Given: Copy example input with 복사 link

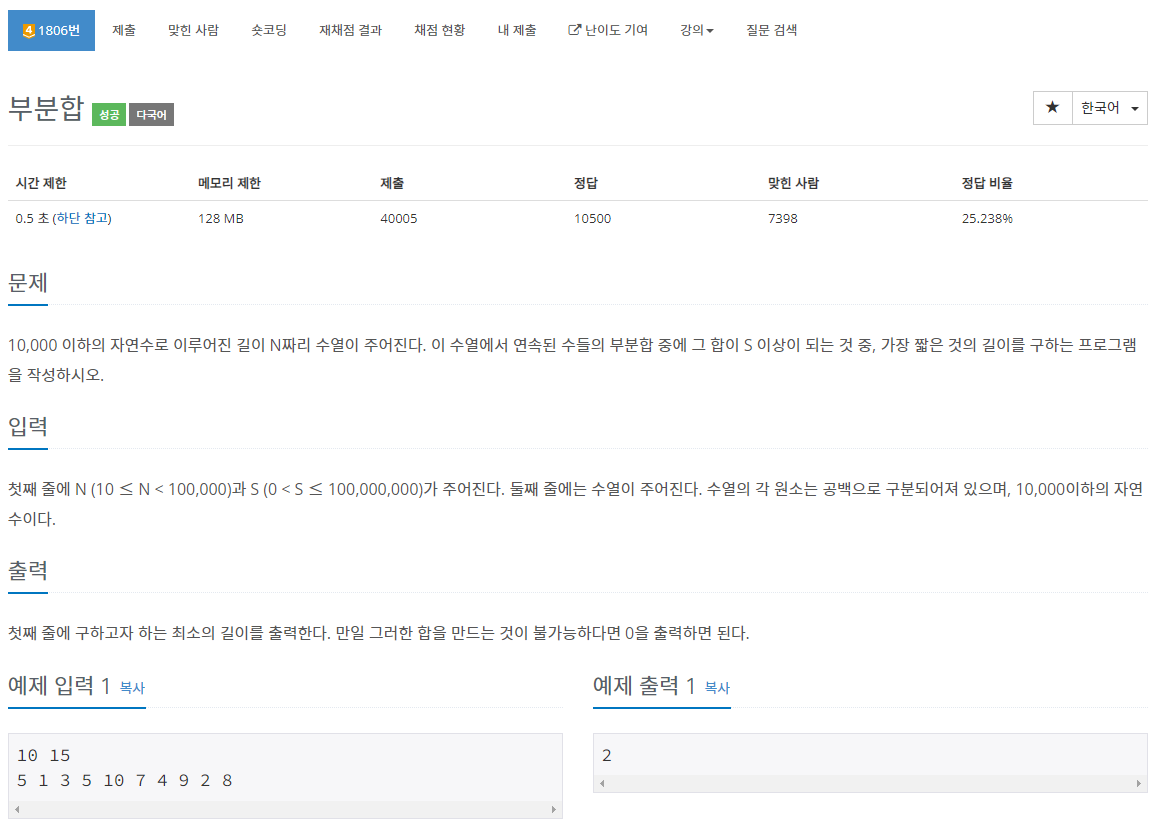Looking at the screenshot, I should click(132, 688).
